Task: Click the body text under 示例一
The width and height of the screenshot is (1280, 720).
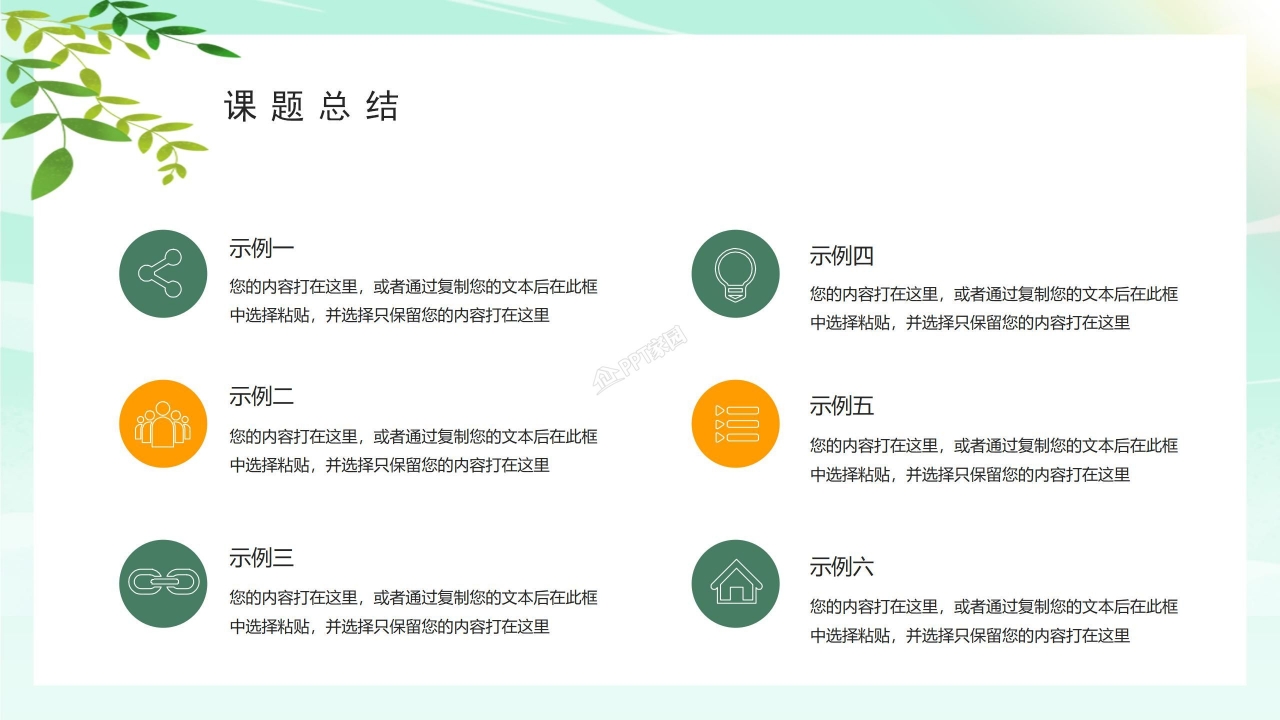Action: [x=411, y=300]
